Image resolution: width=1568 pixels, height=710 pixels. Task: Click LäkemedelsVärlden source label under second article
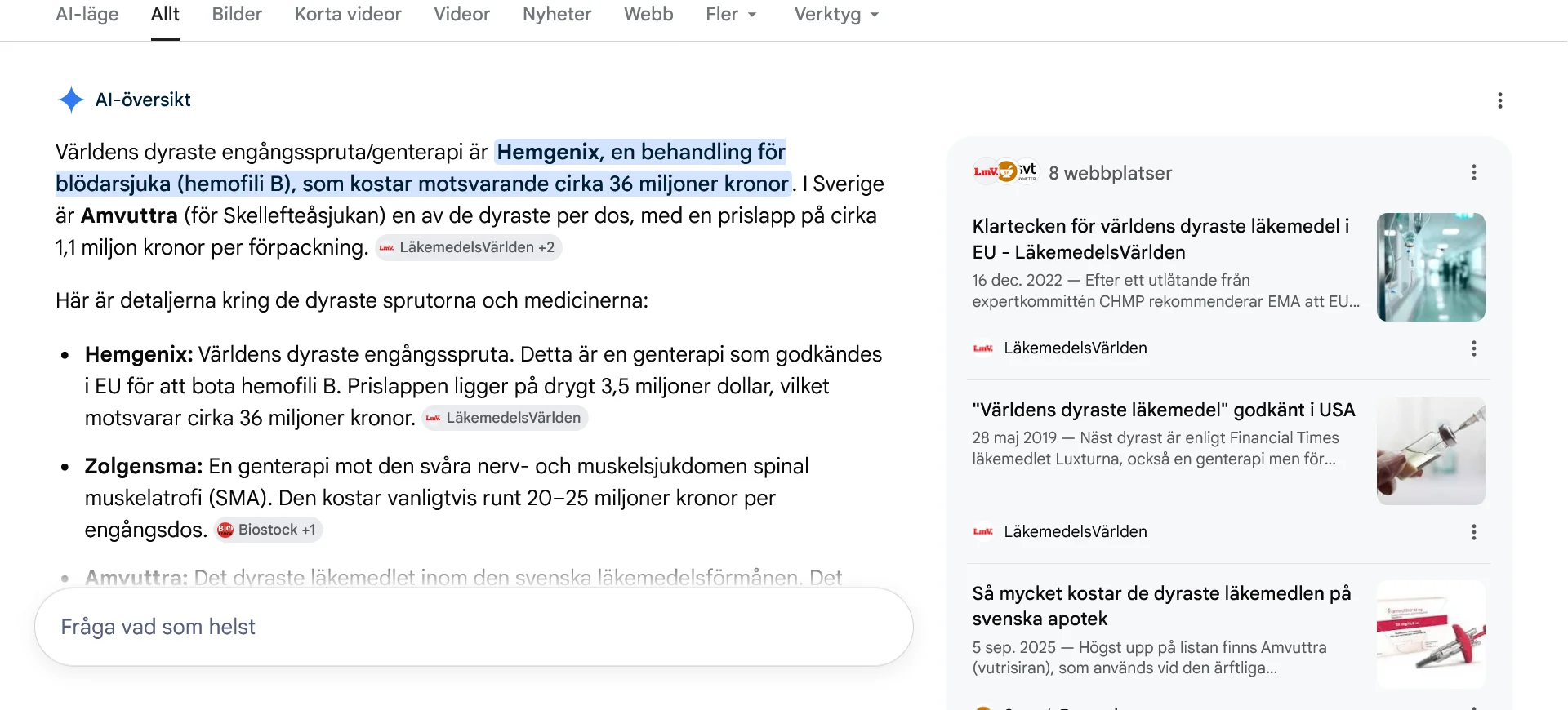pos(1075,532)
